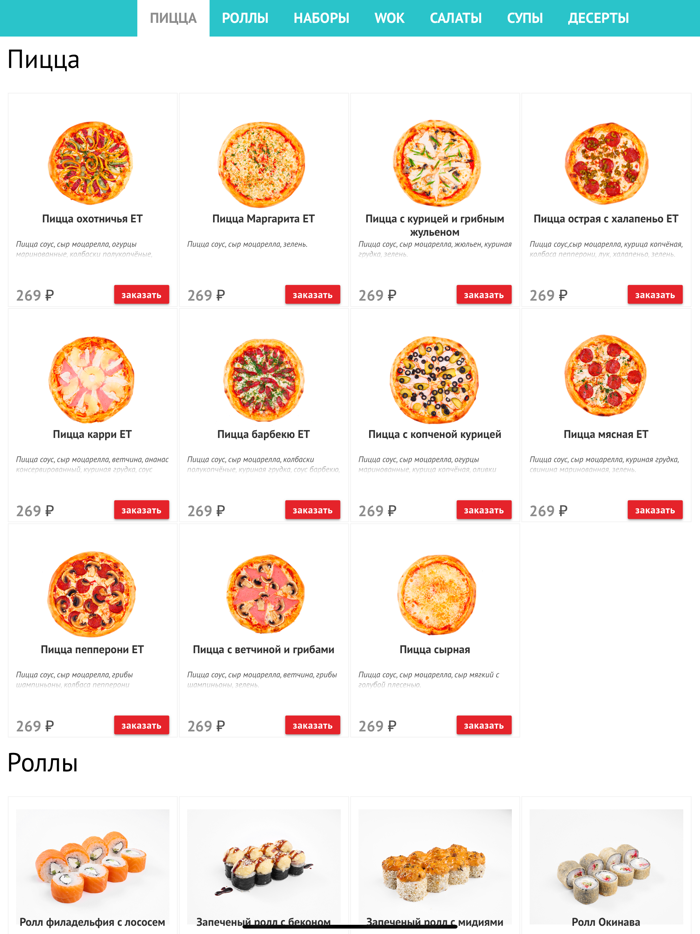The height and width of the screenshot is (934, 700).
Task: Select the active ПИЦЦА tab
Action: pos(173,18)
